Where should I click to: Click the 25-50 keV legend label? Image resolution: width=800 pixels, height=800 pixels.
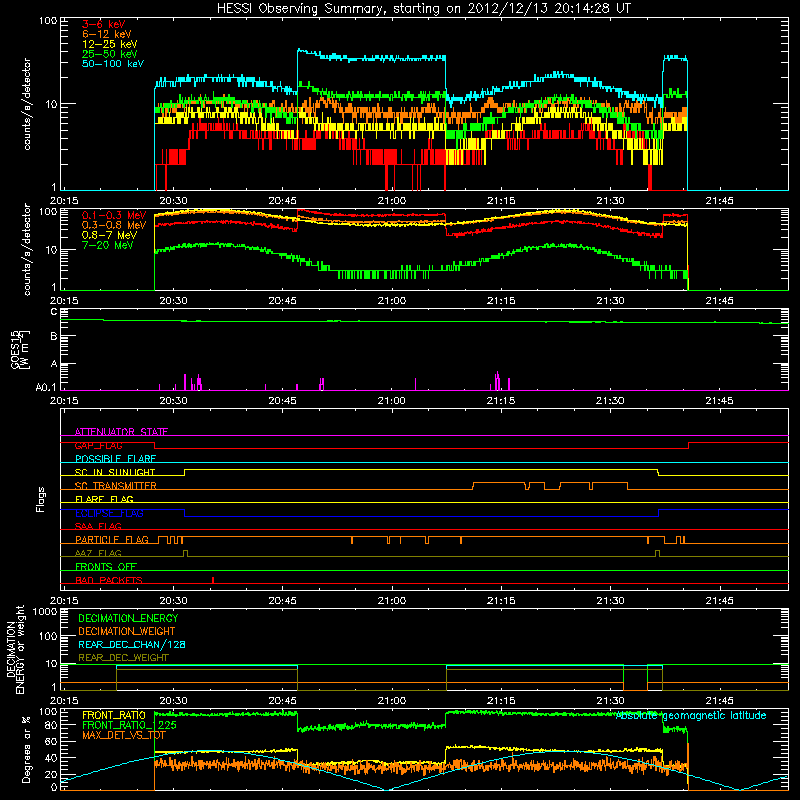pos(110,54)
